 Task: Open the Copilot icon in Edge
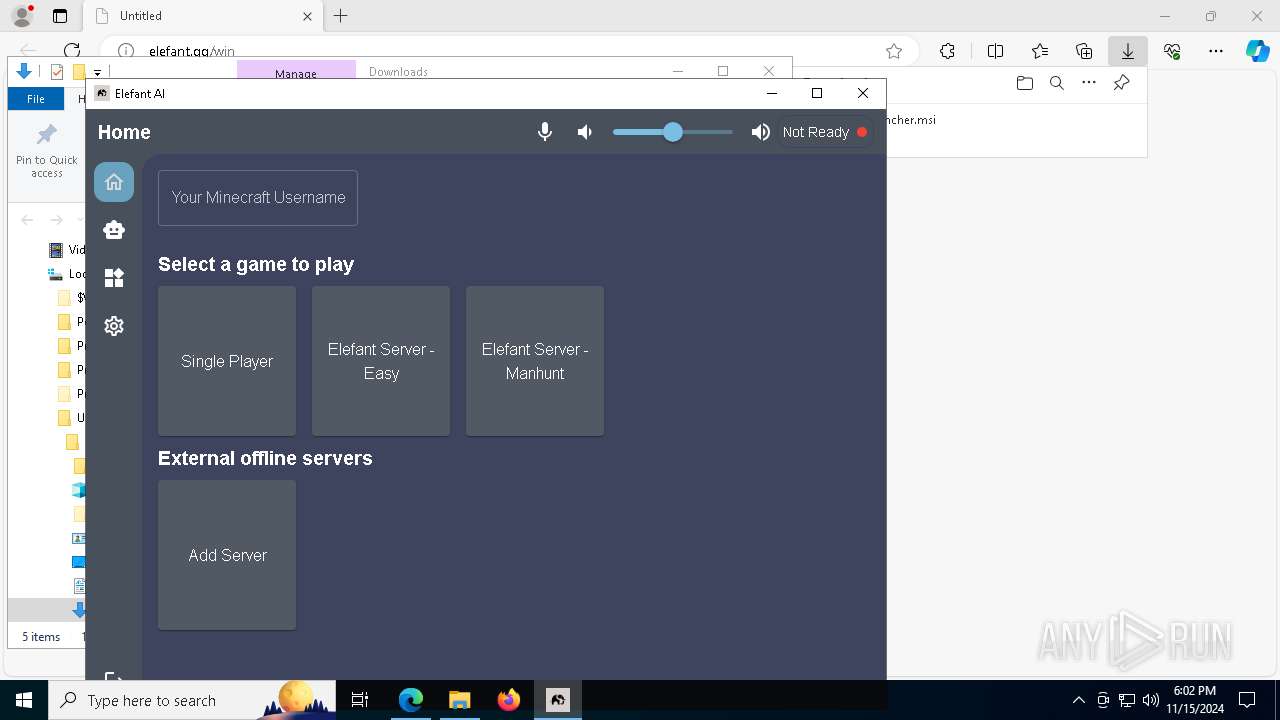(1258, 51)
